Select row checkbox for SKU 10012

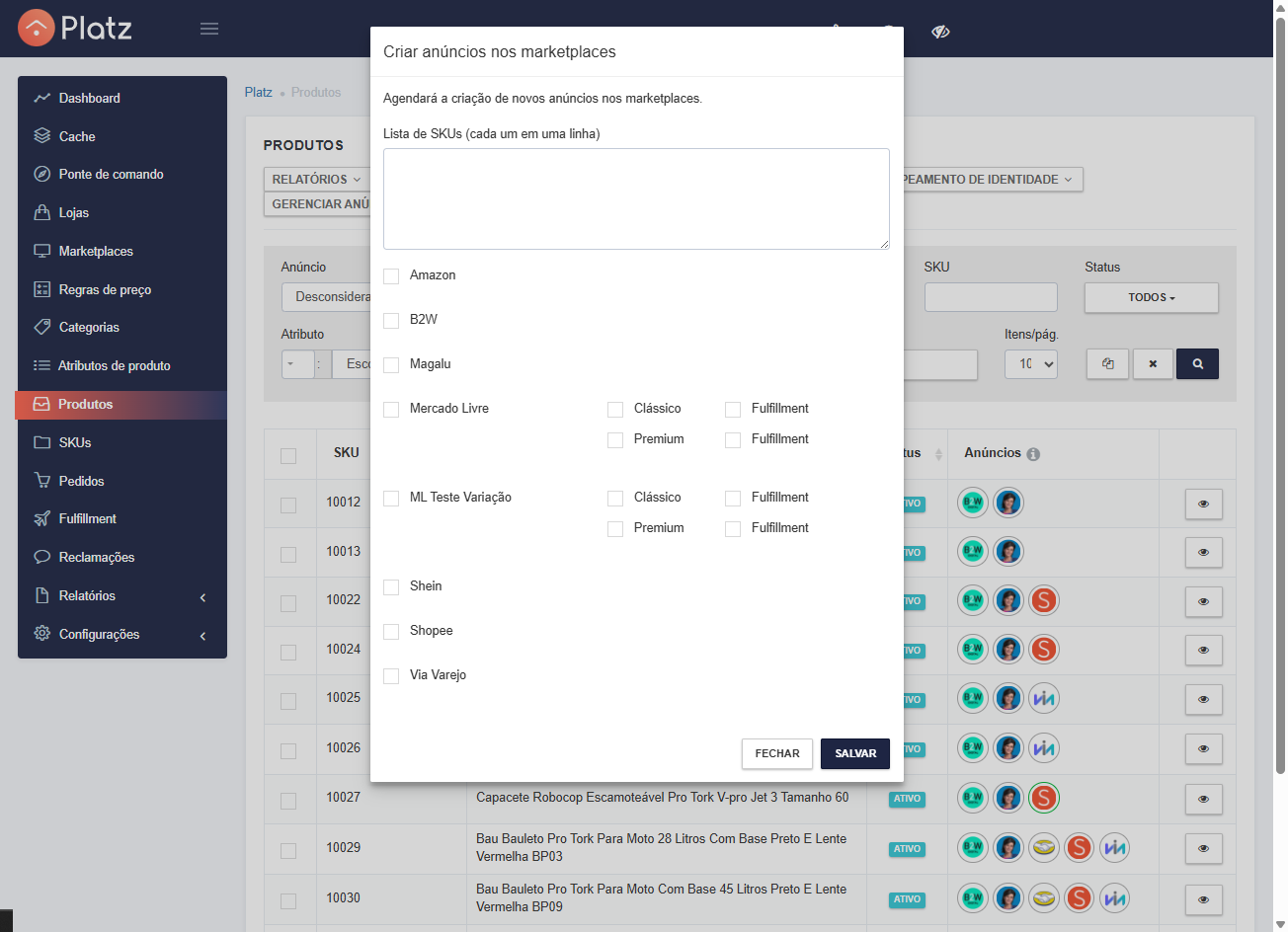[x=288, y=505]
